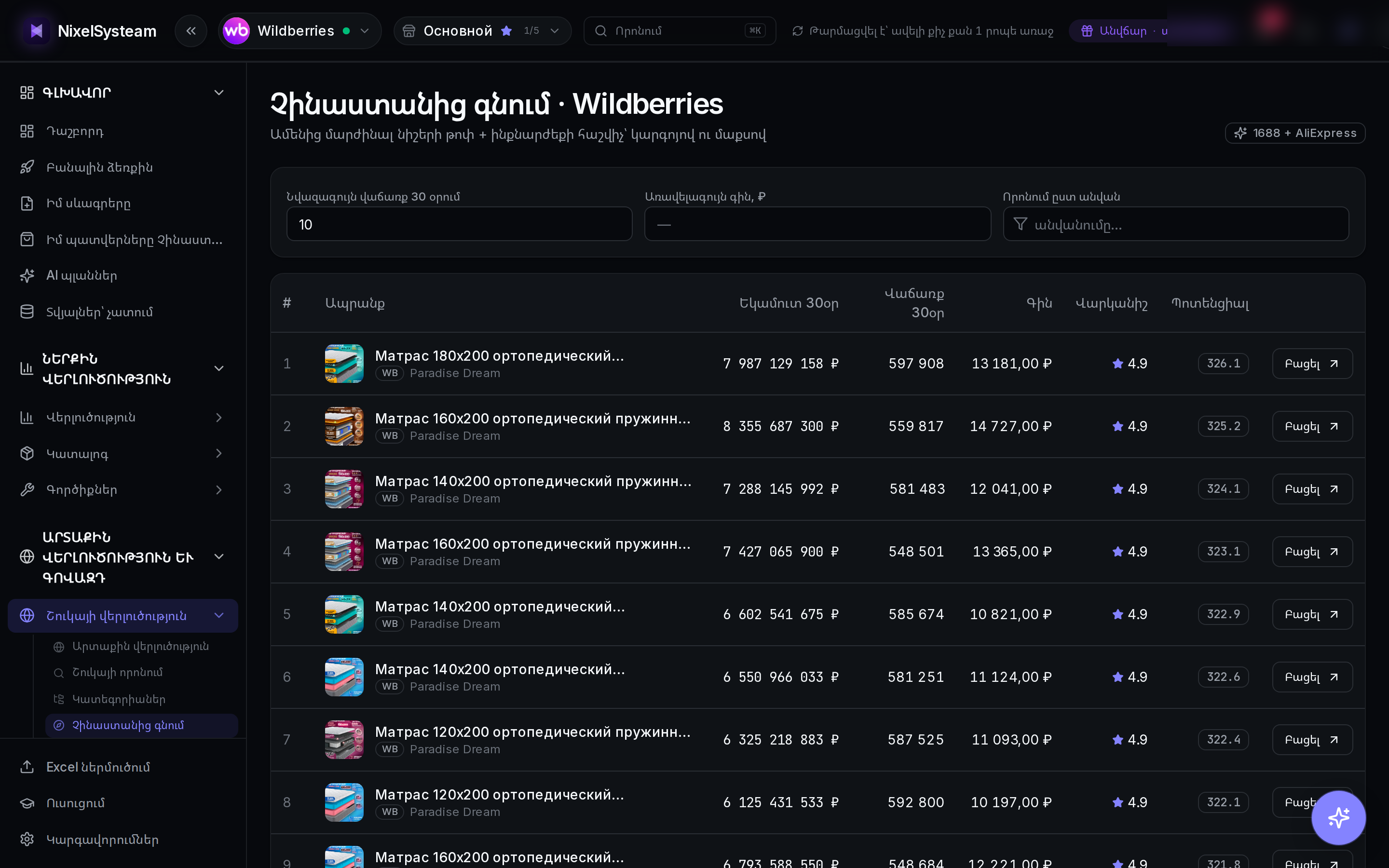Click potential score 326.1 badge
This screenshot has height=868, width=1389.
(1223, 364)
